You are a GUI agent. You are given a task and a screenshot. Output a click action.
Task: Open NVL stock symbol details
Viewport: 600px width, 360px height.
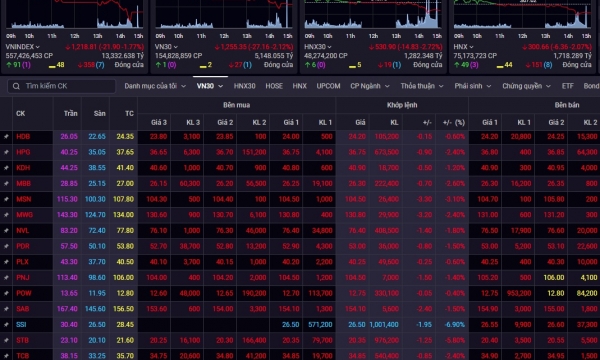click(x=23, y=231)
